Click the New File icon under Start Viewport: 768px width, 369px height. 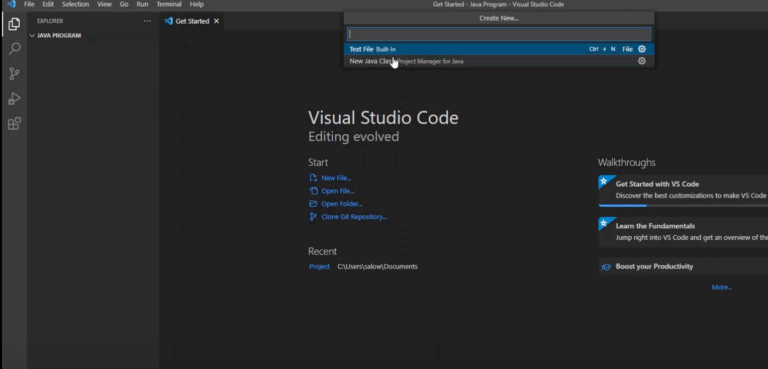click(x=313, y=178)
